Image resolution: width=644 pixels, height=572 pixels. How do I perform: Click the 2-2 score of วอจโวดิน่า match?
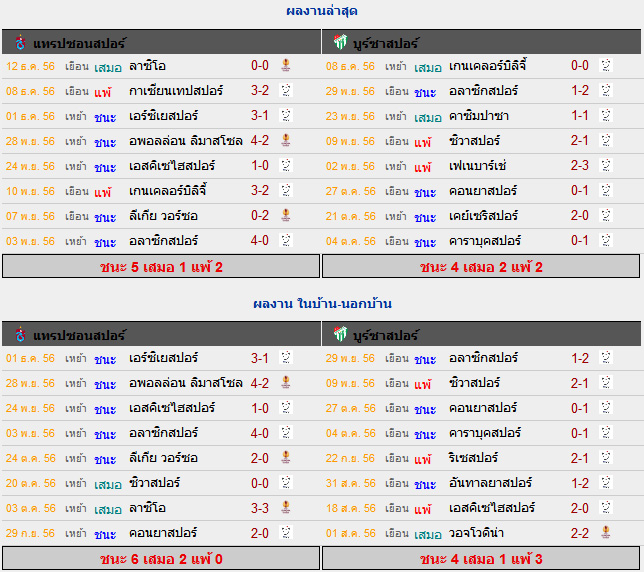point(580,533)
